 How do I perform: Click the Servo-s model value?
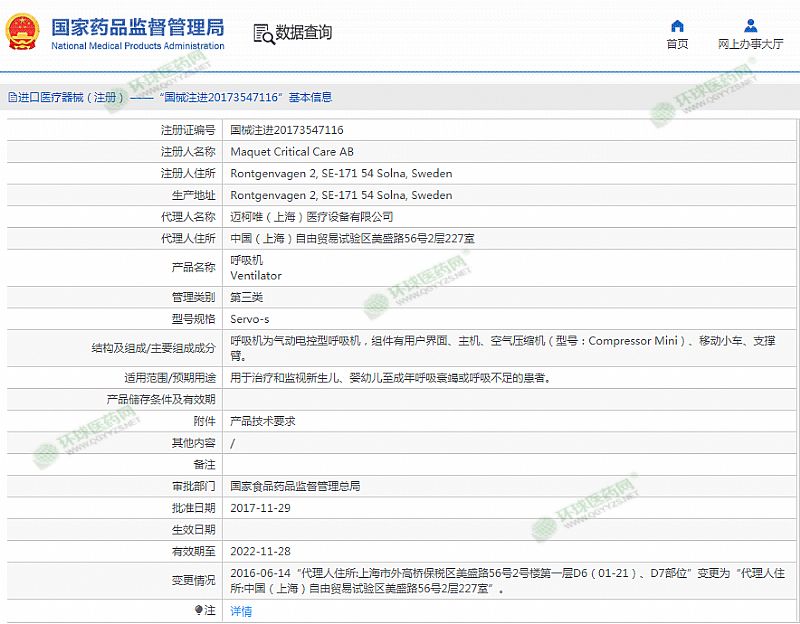(x=251, y=319)
